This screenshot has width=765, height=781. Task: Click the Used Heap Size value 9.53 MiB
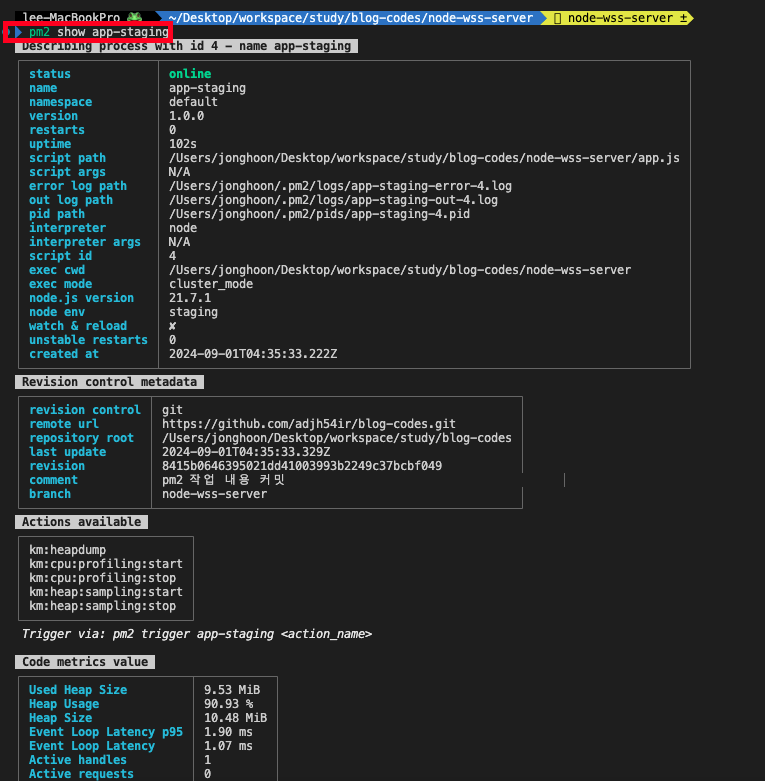(232, 690)
